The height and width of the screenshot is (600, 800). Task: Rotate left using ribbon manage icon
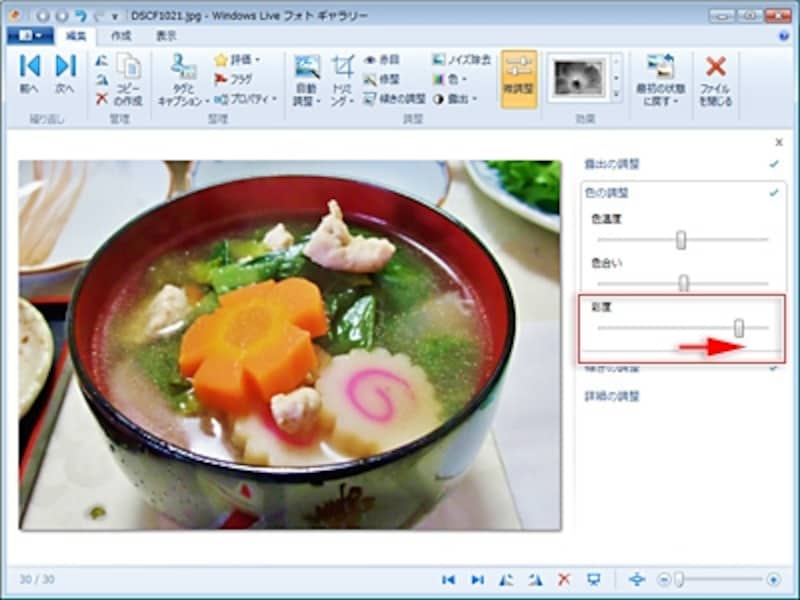coord(102,61)
